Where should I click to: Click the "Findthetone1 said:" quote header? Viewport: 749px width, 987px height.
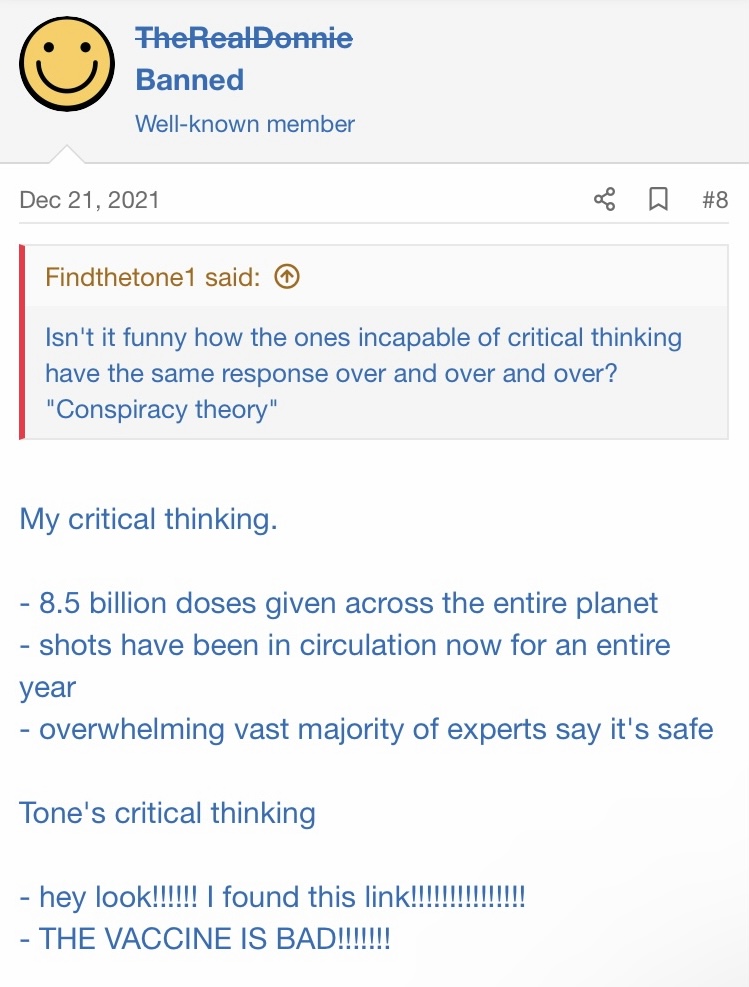tap(152, 277)
